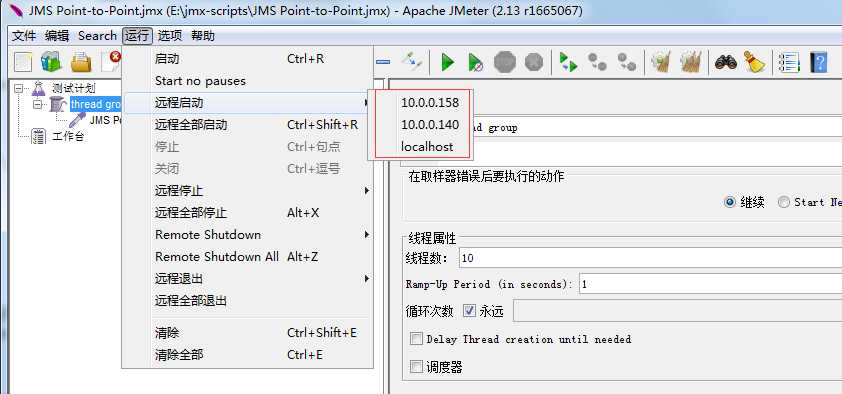
Task: Open the Help question mark icon
Action: [x=818, y=62]
